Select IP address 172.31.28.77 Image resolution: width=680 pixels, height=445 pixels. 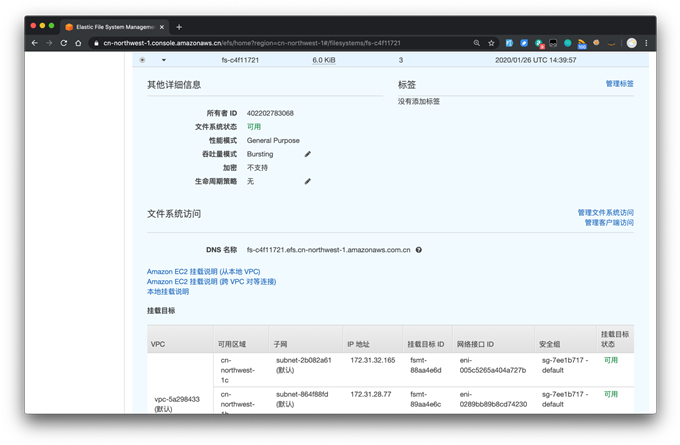(370, 394)
